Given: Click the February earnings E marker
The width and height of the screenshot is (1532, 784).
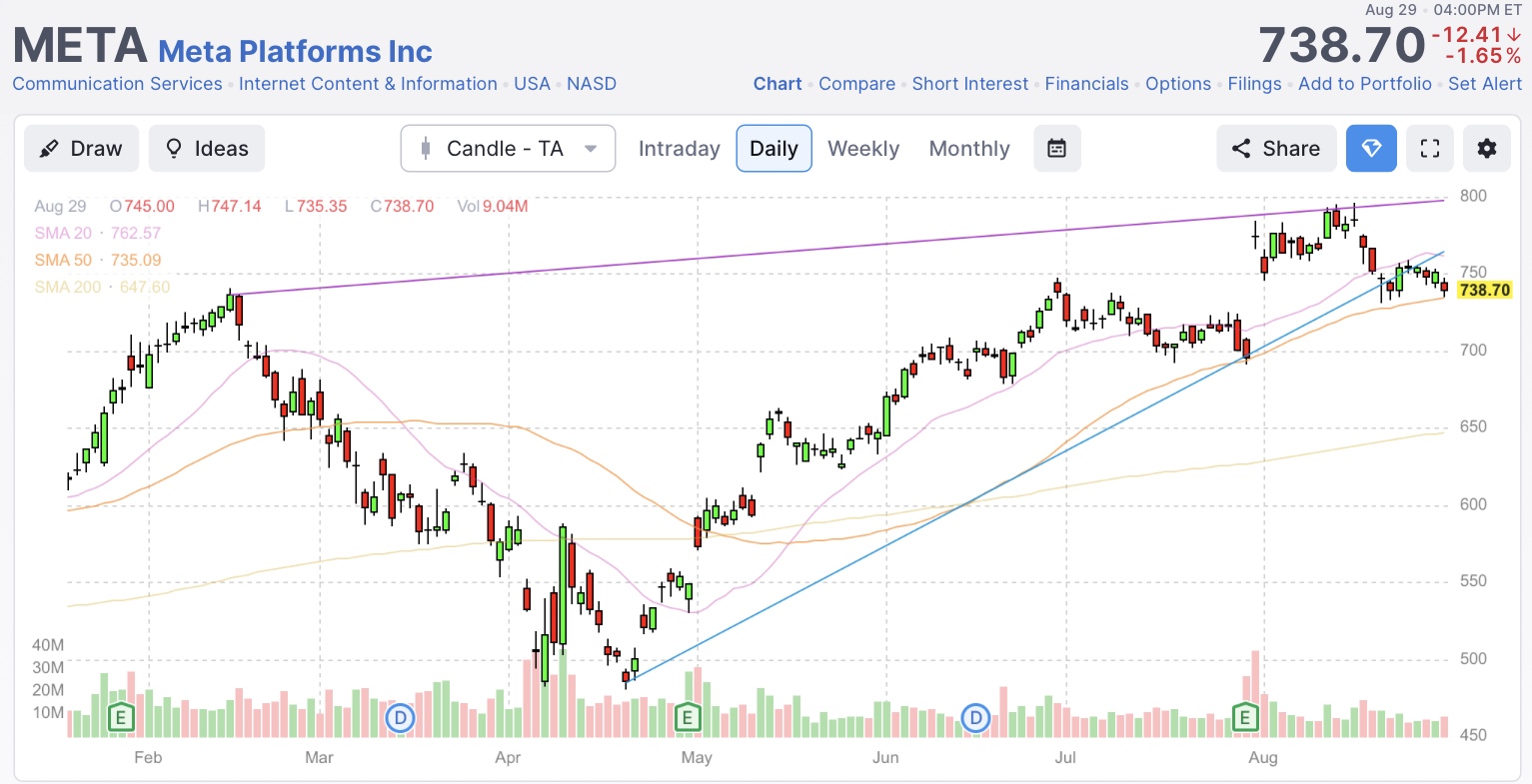Looking at the screenshot, I should click(x=121, y=717).
